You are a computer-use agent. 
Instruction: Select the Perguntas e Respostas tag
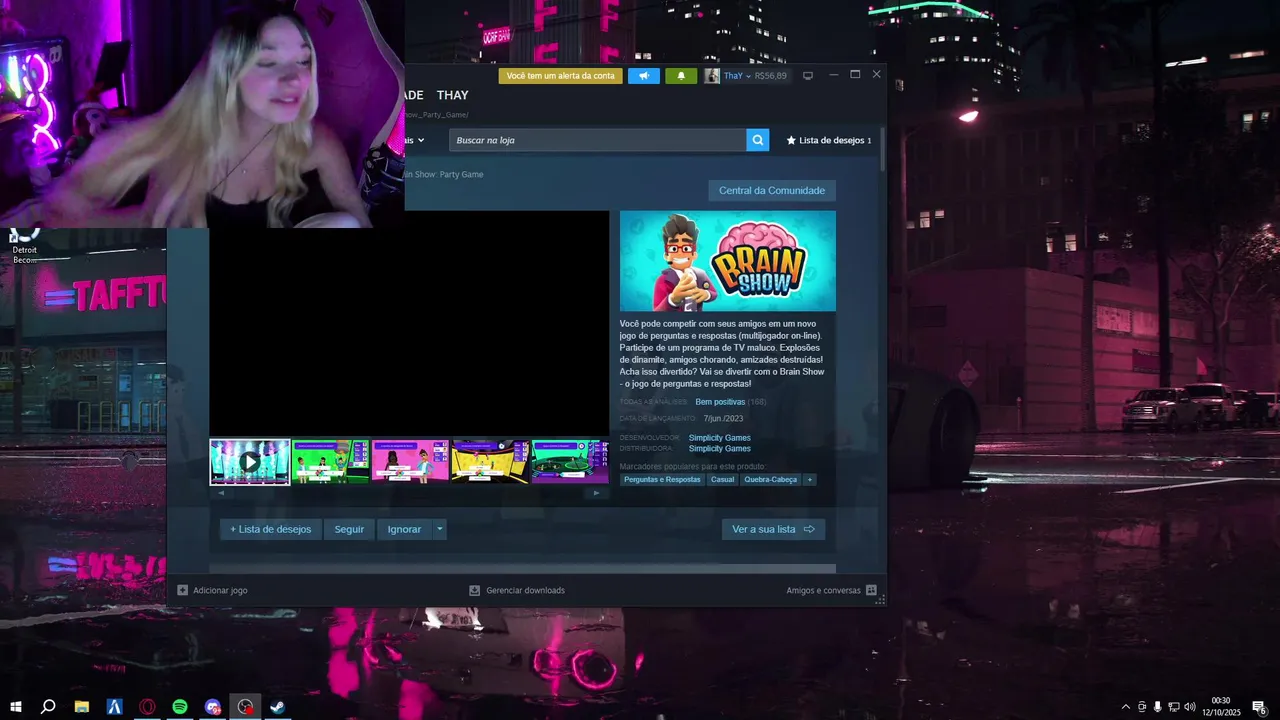662,480
